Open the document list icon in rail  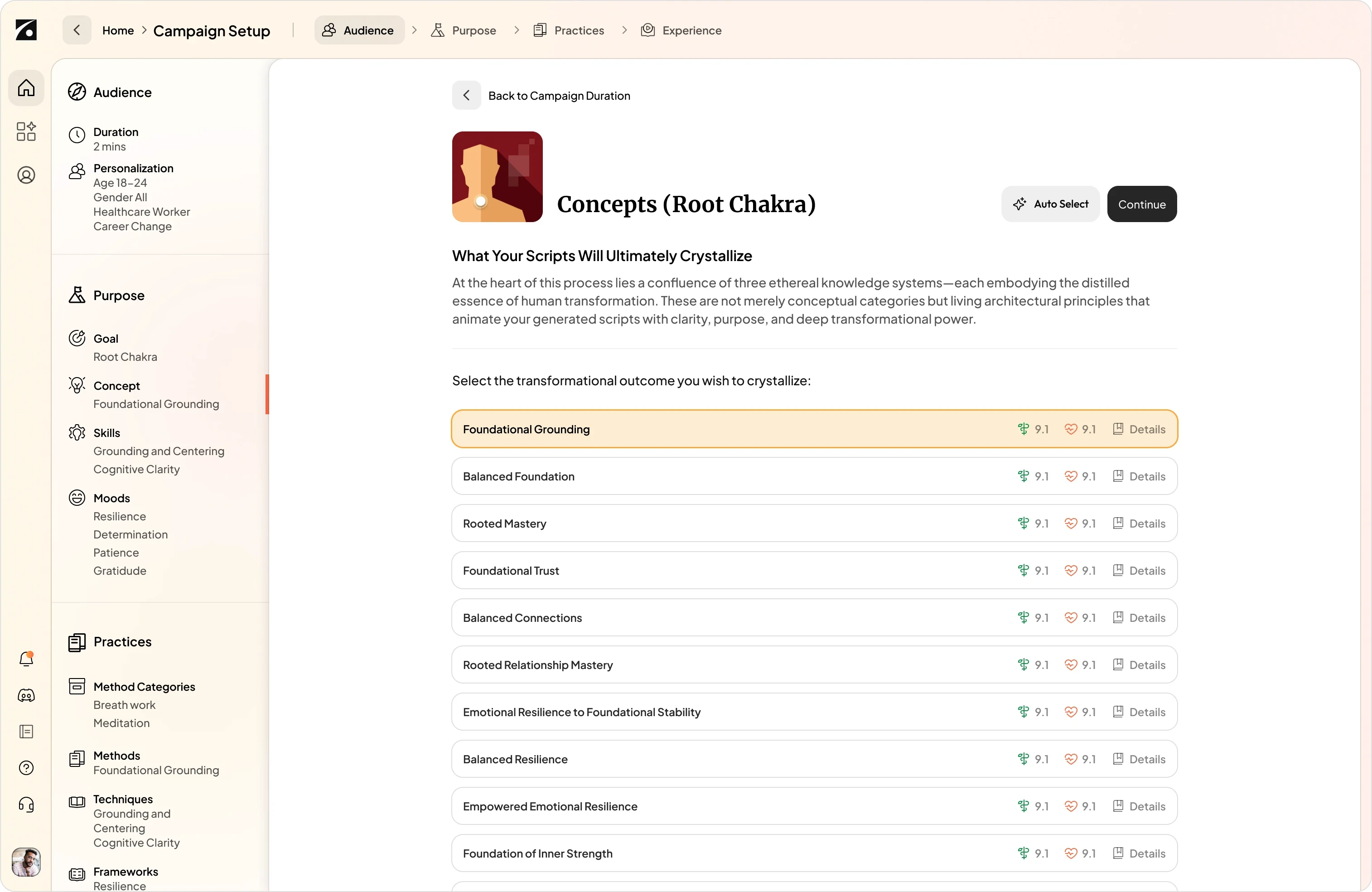click(26, 732)
